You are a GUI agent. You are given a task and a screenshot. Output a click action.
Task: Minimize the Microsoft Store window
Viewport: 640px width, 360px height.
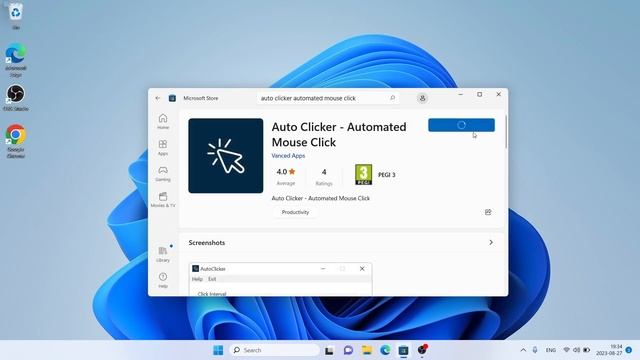[x=461, y=94]
